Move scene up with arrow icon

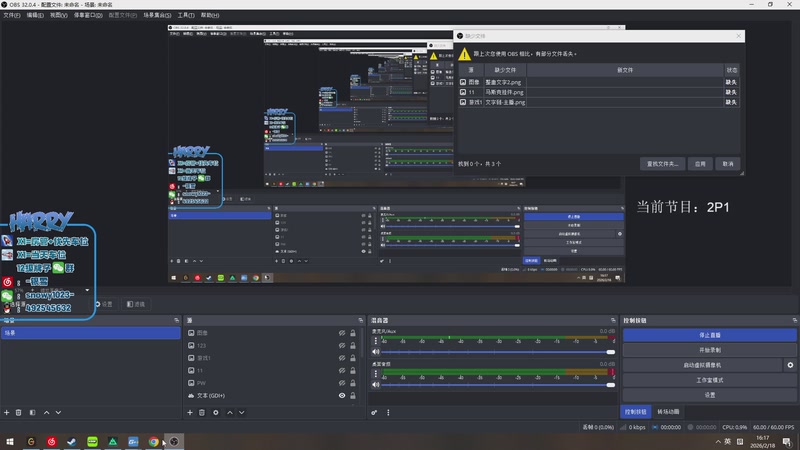46,412
